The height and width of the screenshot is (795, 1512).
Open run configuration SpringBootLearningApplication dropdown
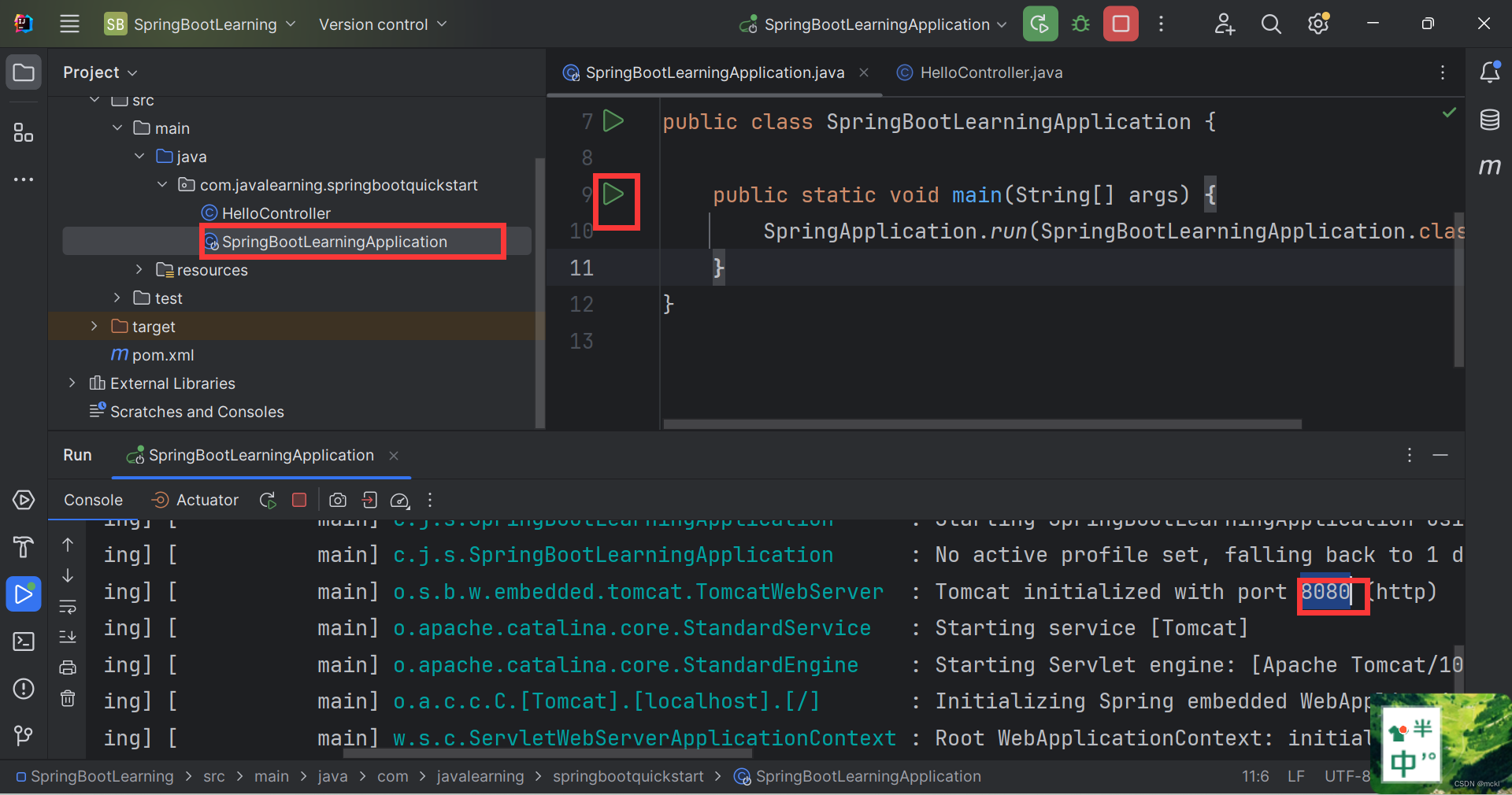coord(873,24)
